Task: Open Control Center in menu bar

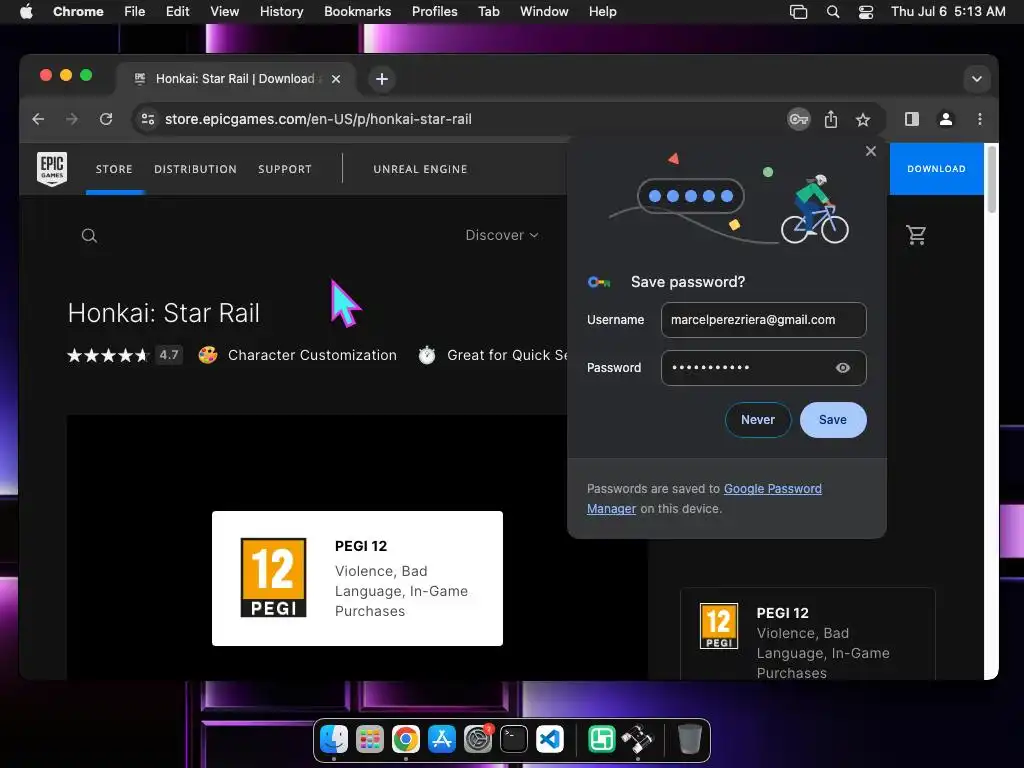Action: point(866,12)
